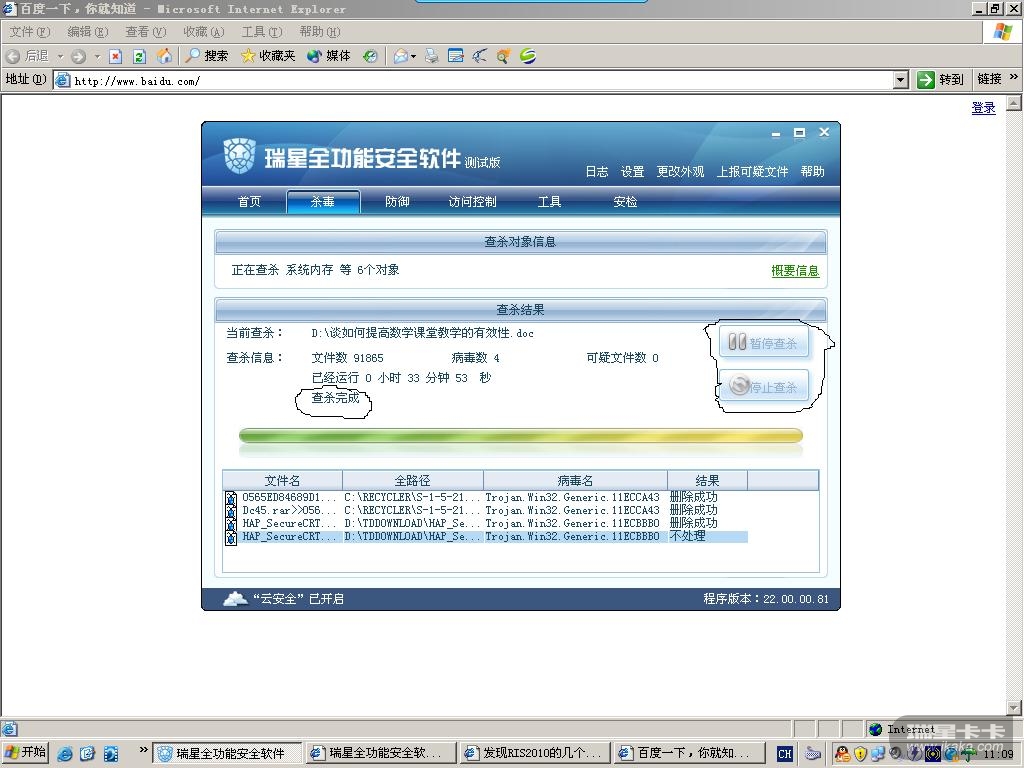Click the Mail envelope icon
Image resolution: width=1024 pixels, height=768 pixels.
400,56
